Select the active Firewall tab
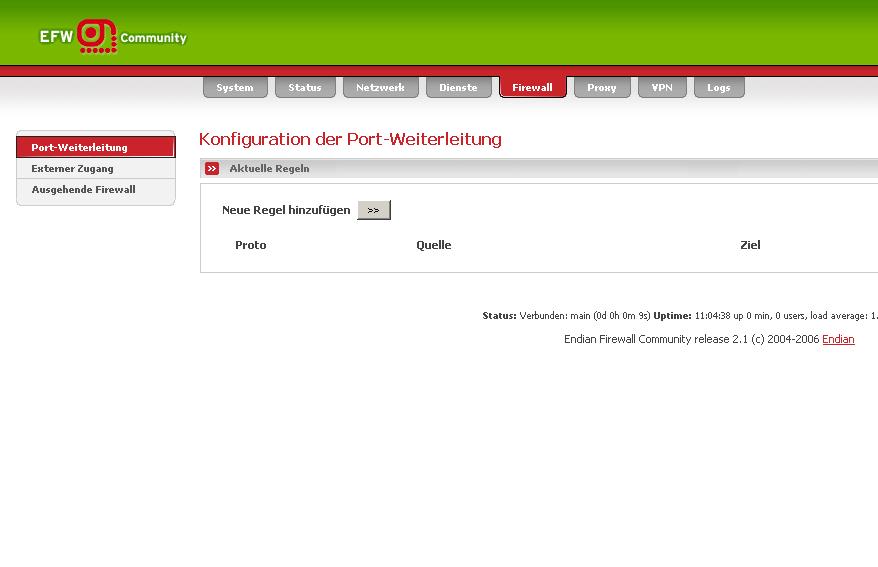 tap(532, 88)
